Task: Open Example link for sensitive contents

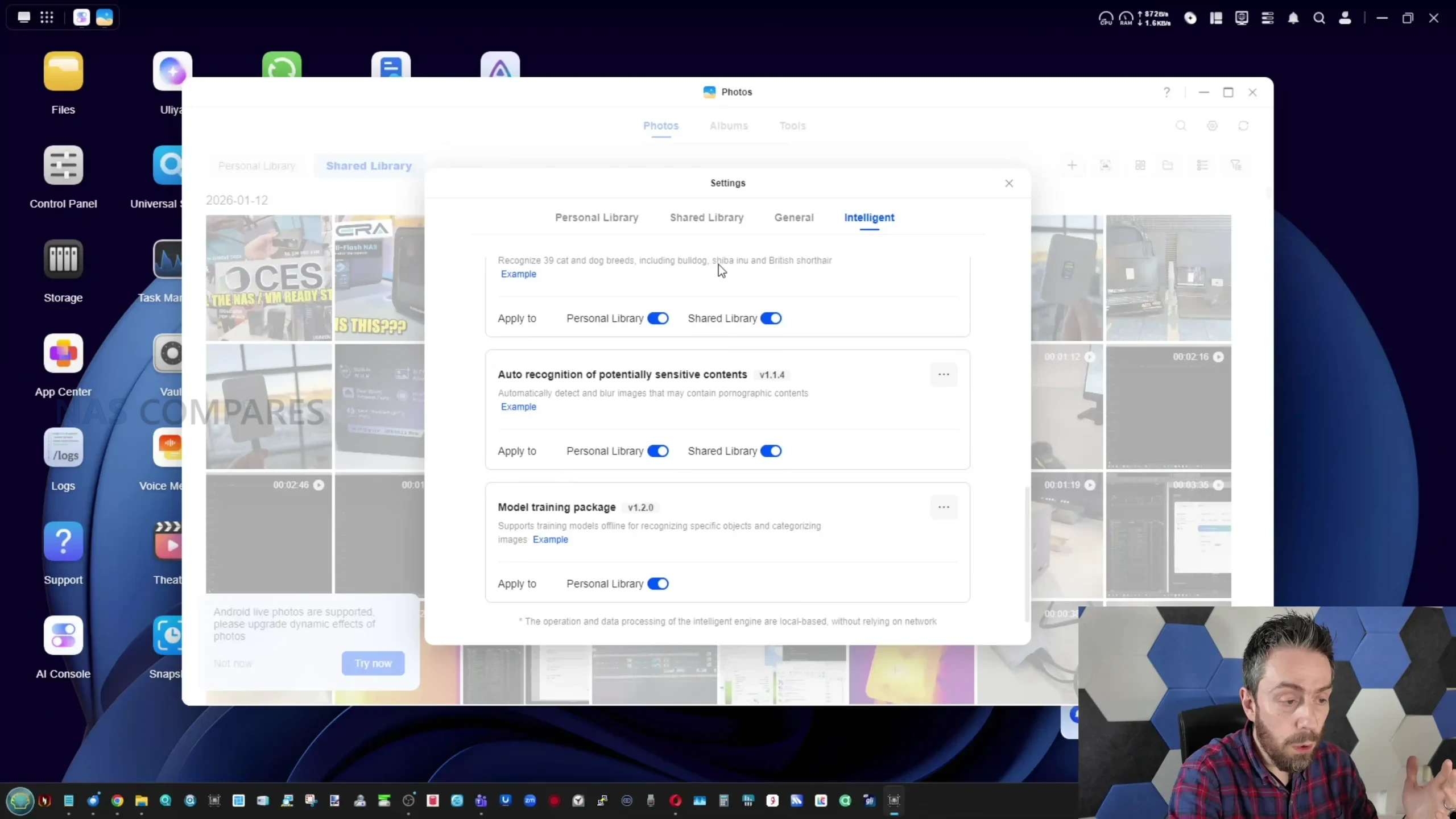Action: click(x=518, y=407)
